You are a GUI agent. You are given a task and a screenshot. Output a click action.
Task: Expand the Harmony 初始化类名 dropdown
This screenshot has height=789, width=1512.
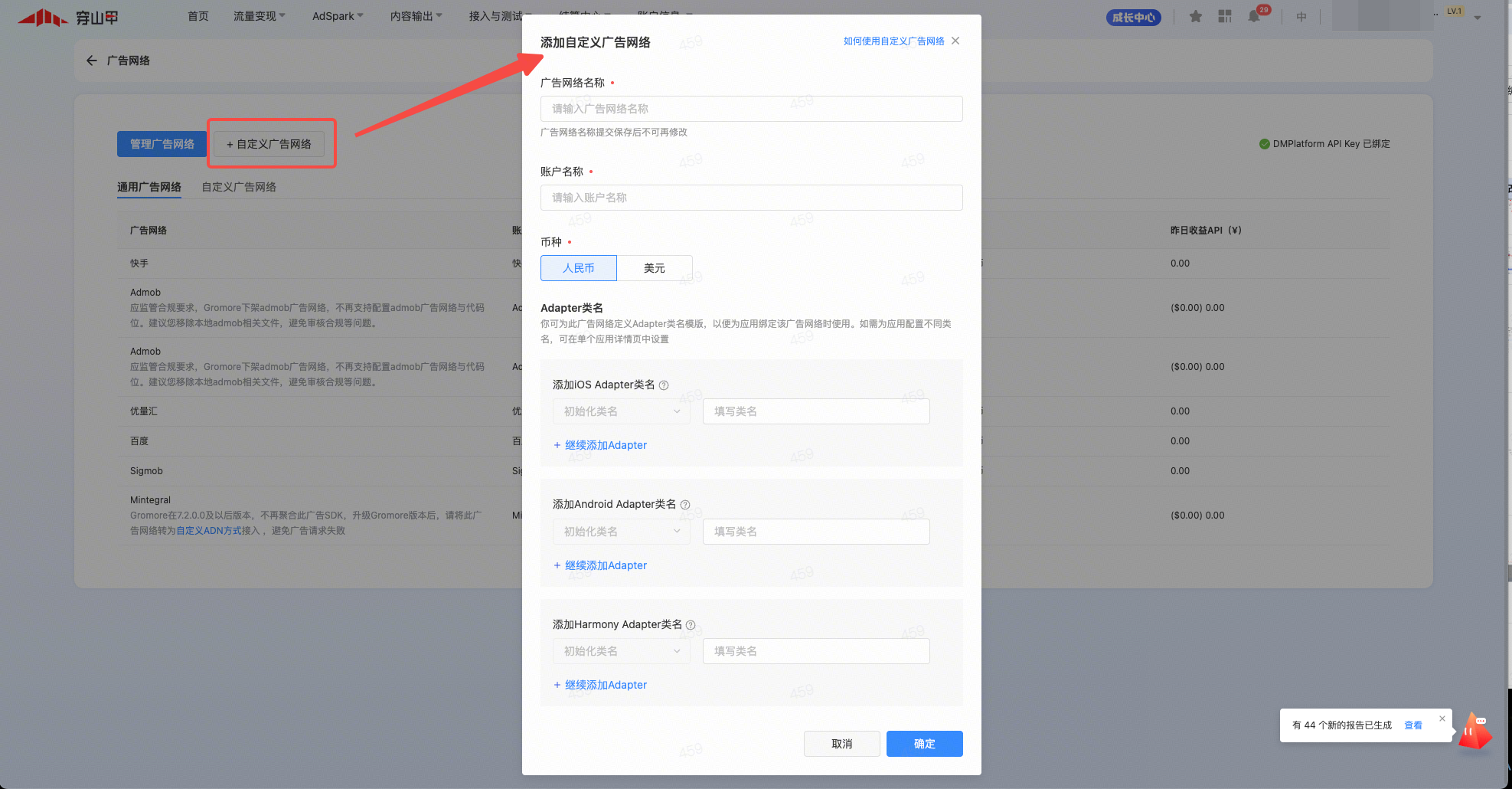[x=621, y=651]
